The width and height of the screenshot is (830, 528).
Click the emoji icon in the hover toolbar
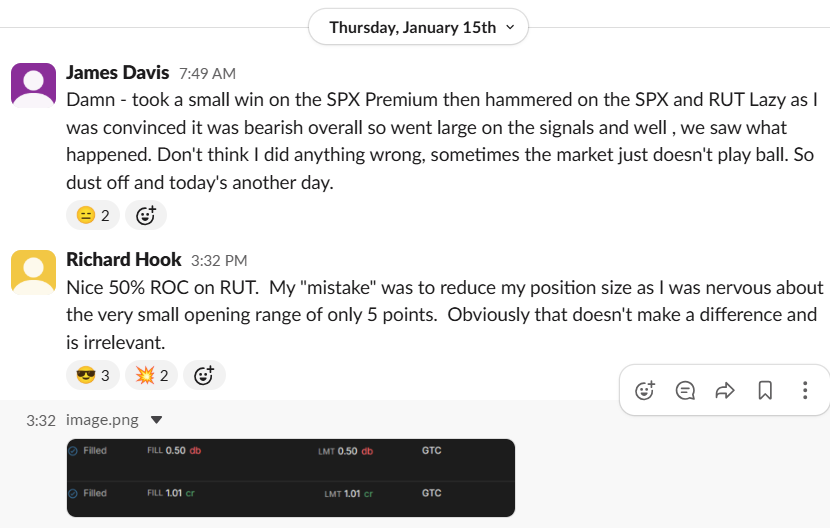coord(645,390)
